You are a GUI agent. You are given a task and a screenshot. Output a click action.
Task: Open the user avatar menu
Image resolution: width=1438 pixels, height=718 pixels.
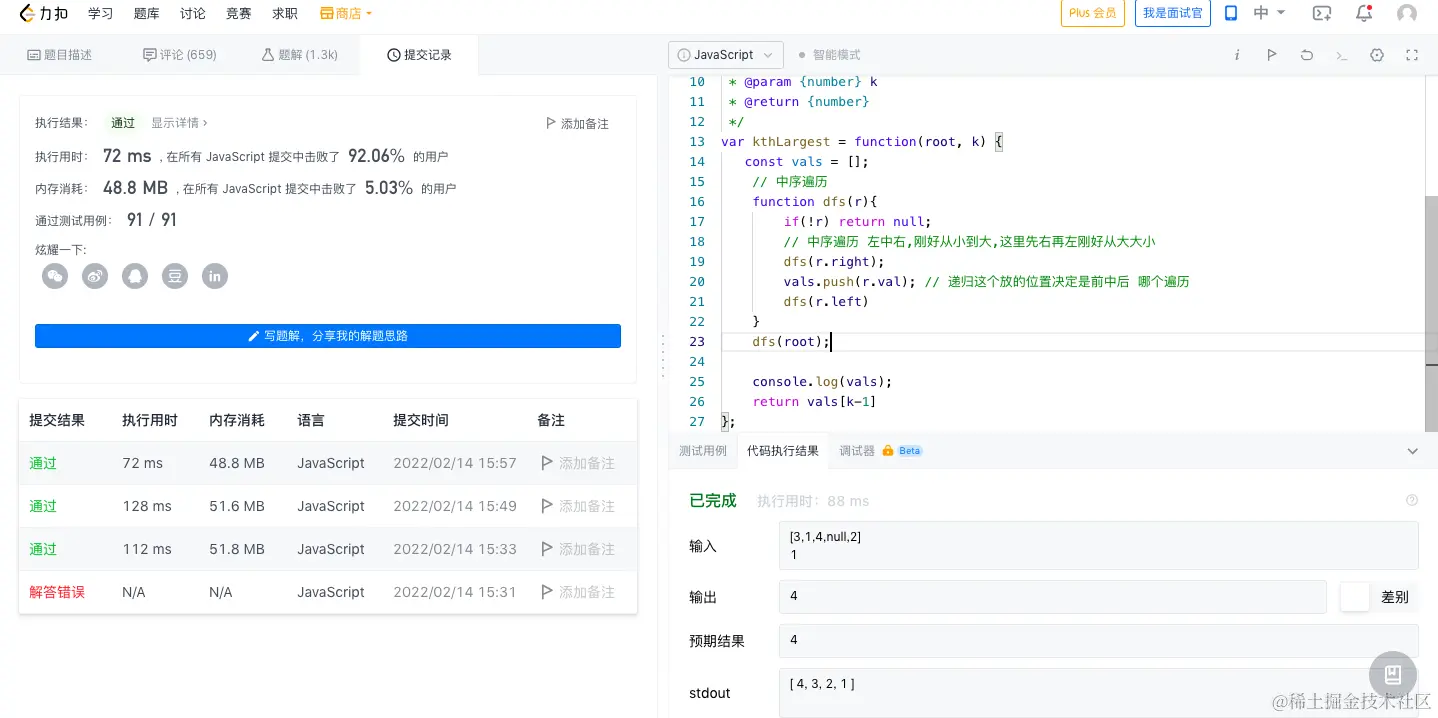click(1407, 13)
